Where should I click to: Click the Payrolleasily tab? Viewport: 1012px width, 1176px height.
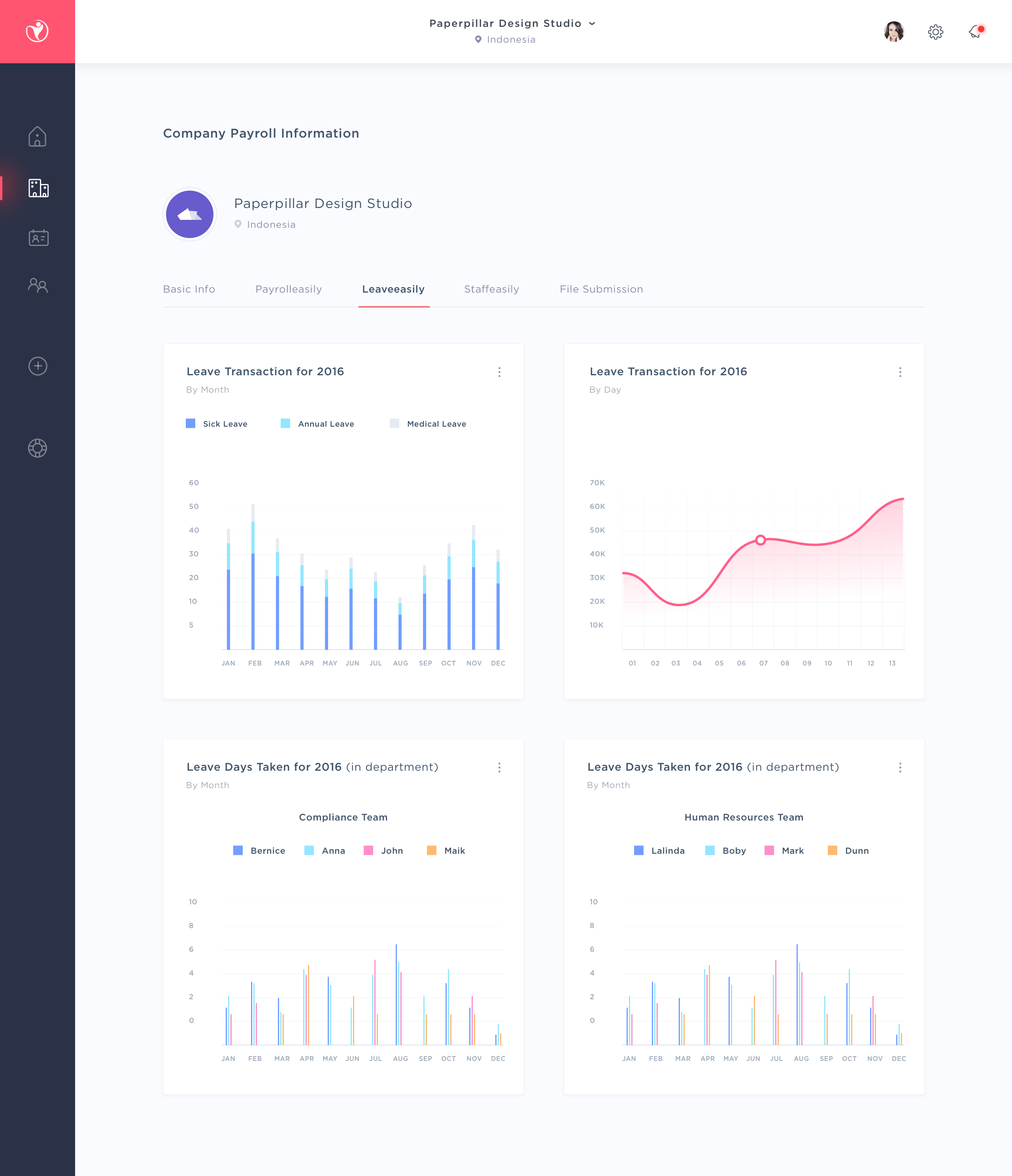click(x=289, y=289)
